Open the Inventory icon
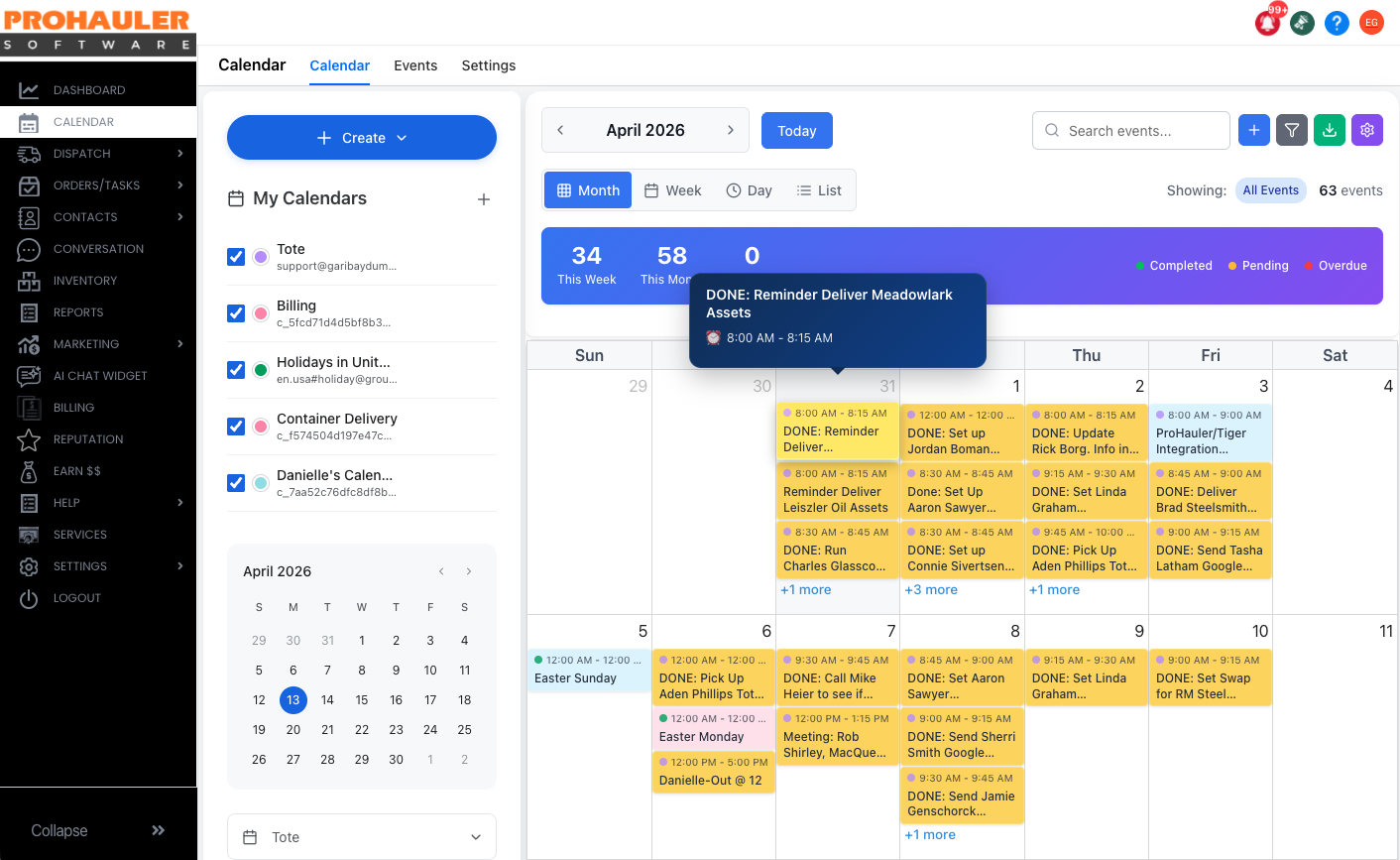The width and height of the screenshot is (1400, 860). tap(29, 281)
